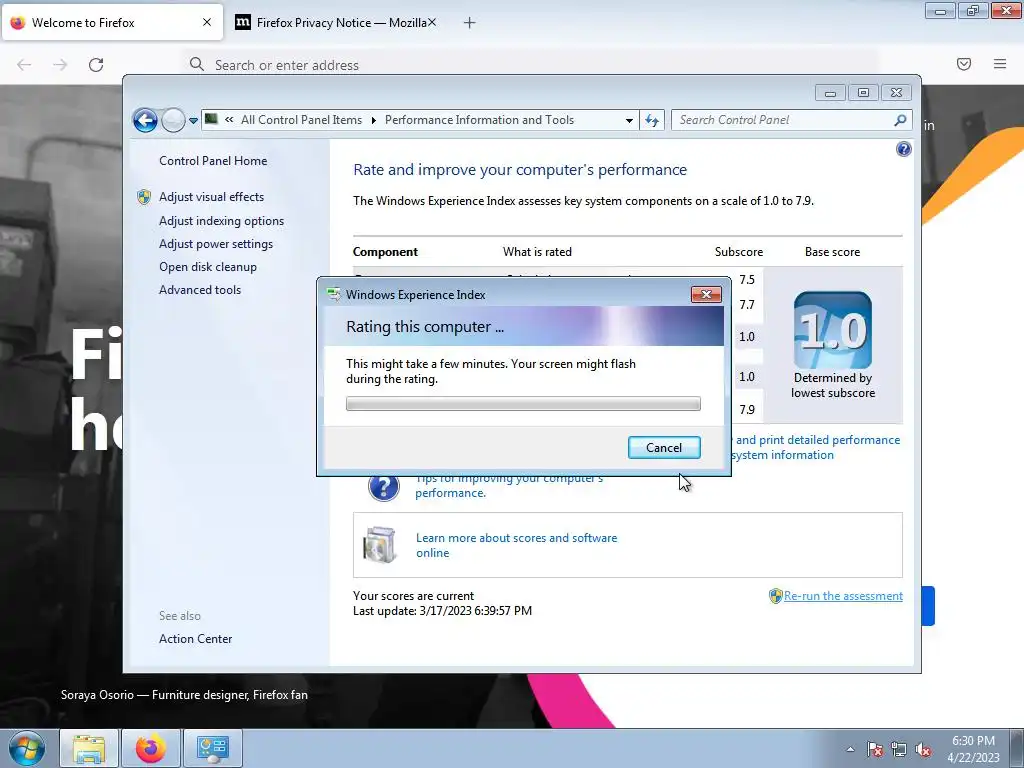
Task: Reload the Firefox page
Action: click(x=96, y=65)
